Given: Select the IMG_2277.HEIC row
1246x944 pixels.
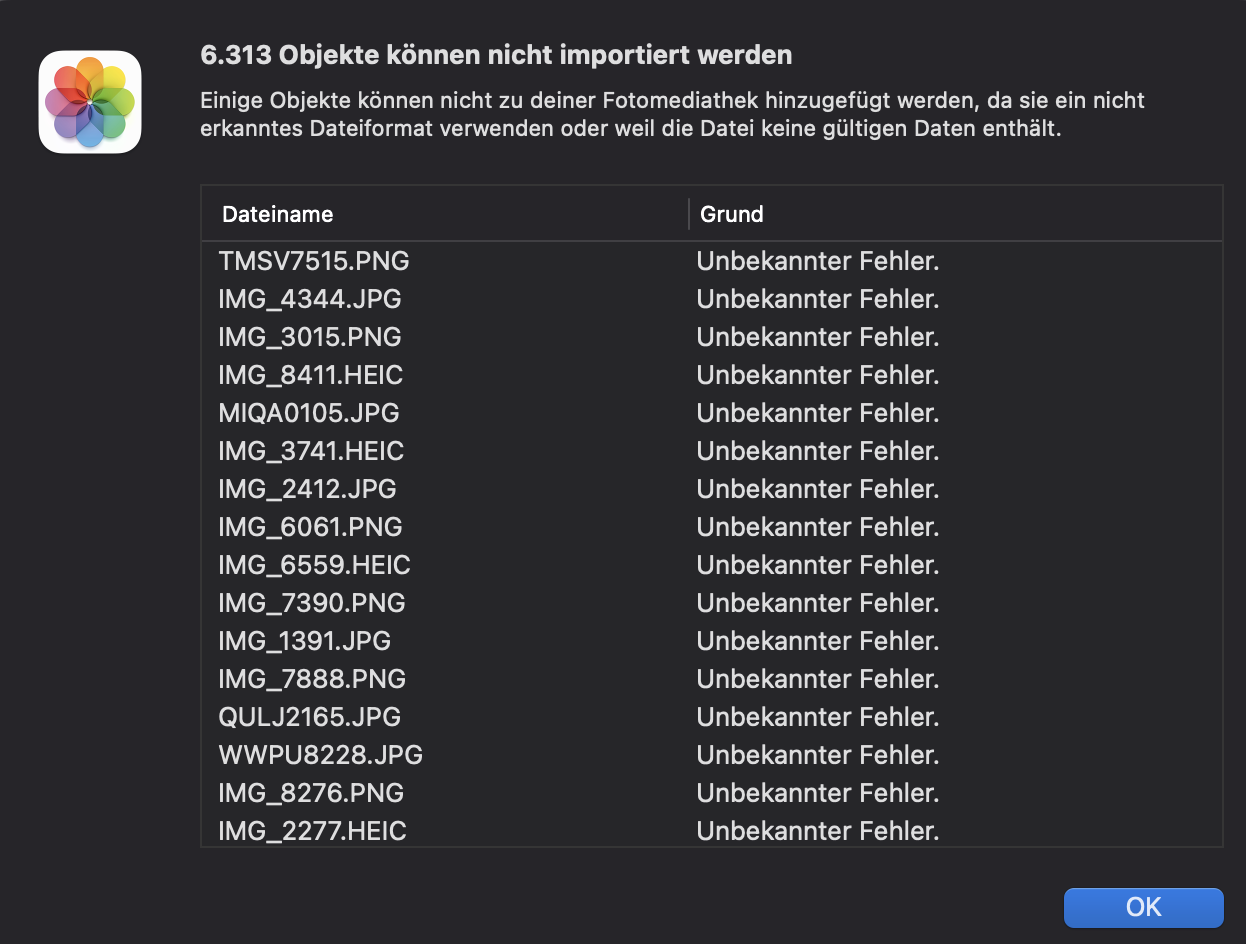Looking at the screenshot, I should click(x=312, y=830).
